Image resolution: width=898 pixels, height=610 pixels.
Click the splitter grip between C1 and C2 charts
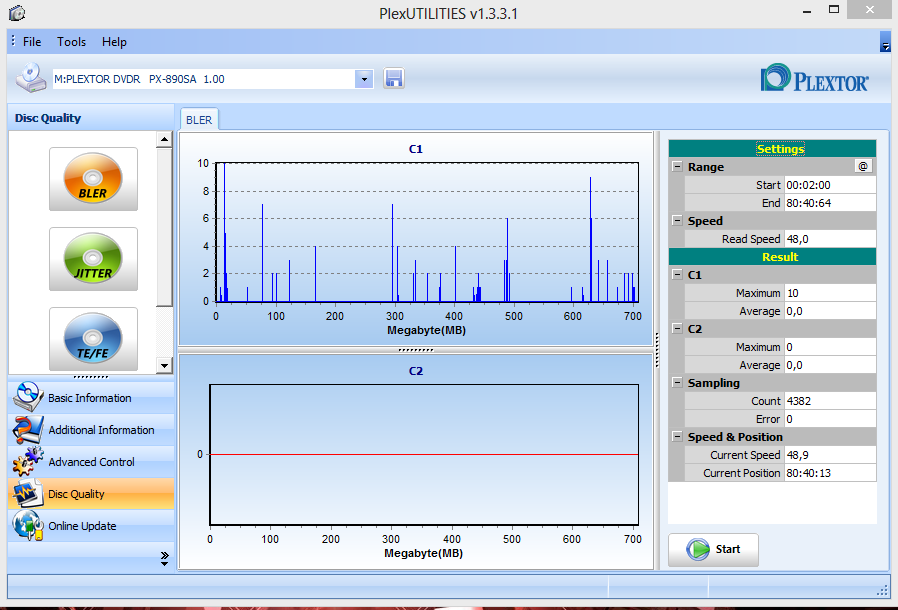pos(416,349)
